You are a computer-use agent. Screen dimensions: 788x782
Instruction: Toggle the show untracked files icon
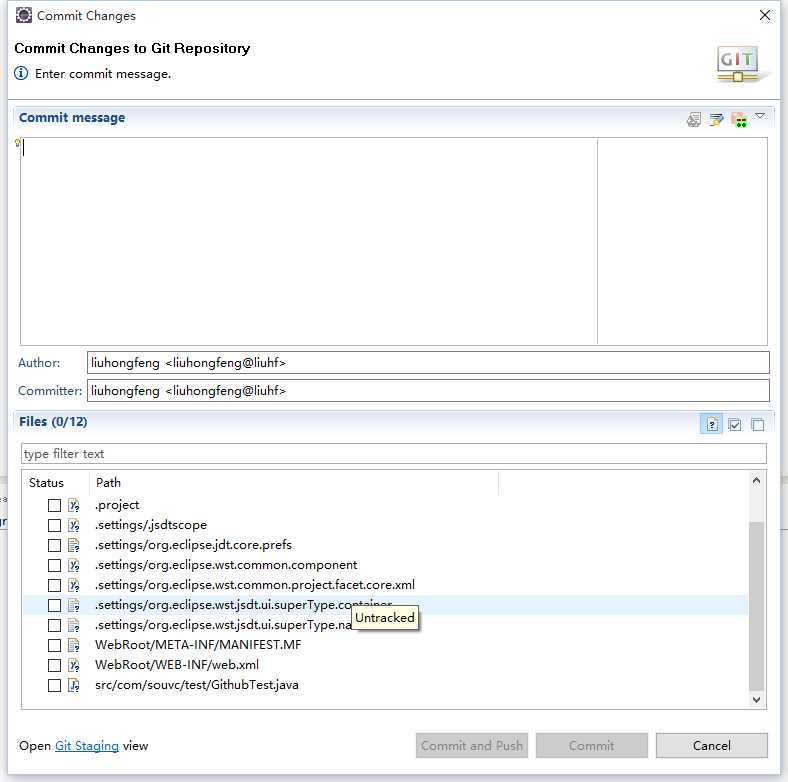coord(712,424)
